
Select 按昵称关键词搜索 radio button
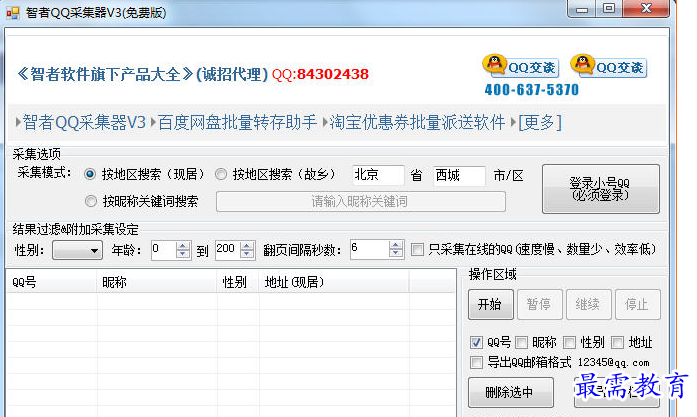[x=91, y=201]
